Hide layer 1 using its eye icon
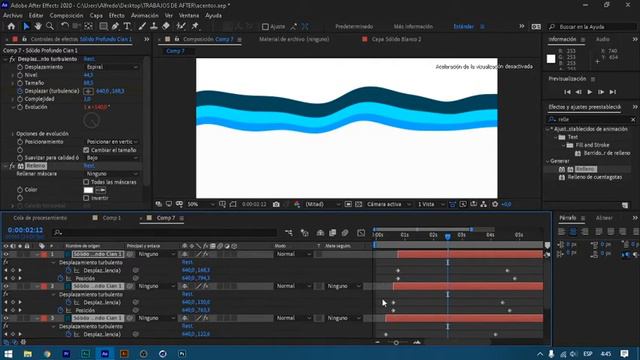 6,254
